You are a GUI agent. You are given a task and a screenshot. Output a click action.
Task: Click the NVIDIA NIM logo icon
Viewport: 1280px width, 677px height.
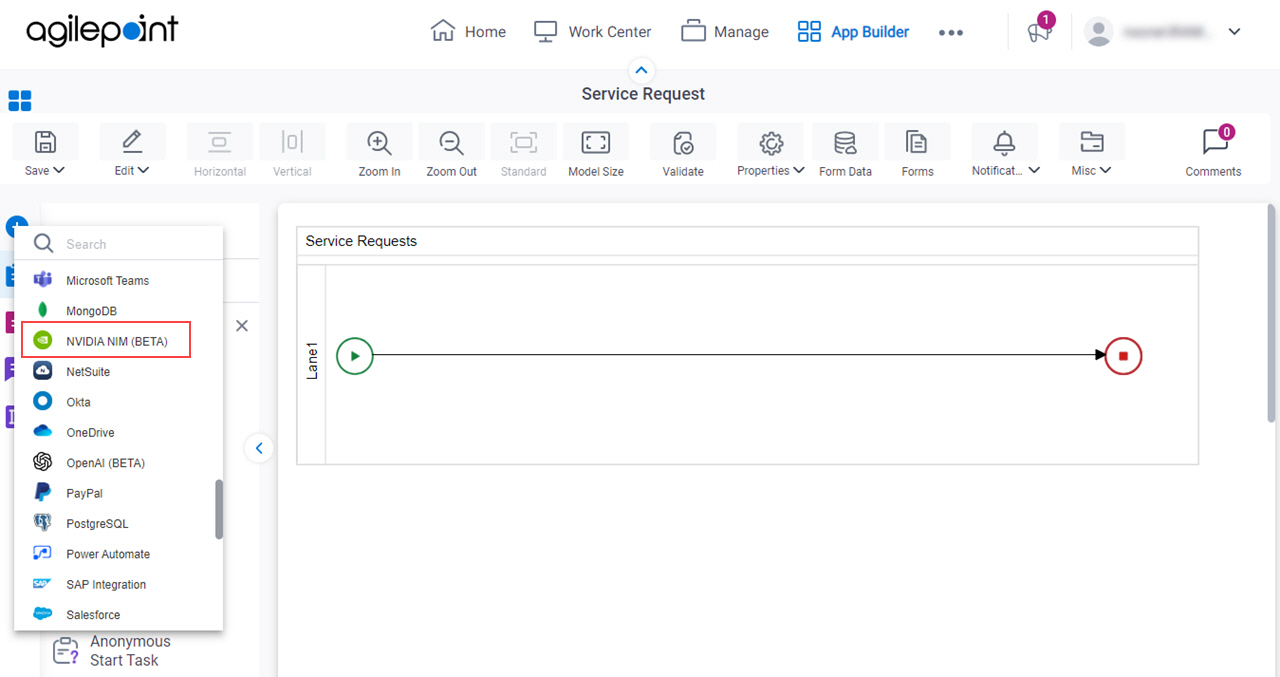coord(43,341)
